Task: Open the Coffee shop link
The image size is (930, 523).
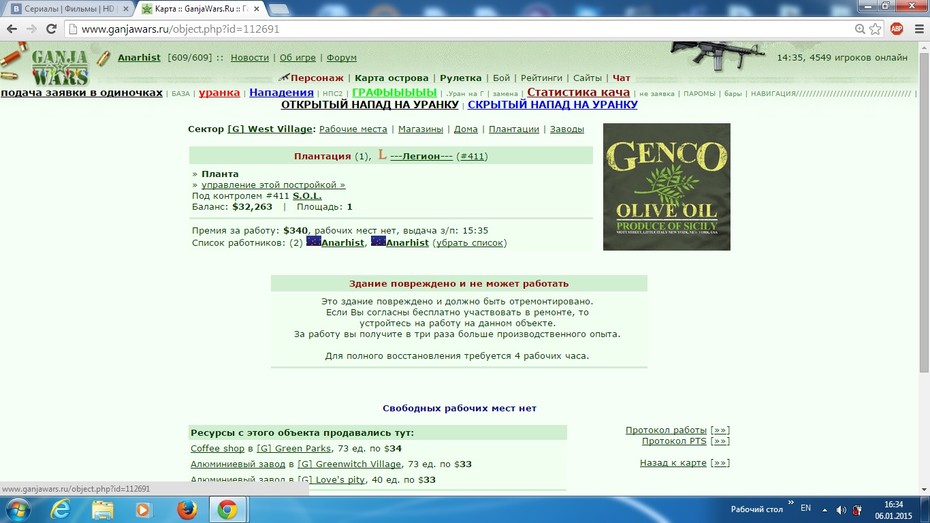Action: coord(217,449)
